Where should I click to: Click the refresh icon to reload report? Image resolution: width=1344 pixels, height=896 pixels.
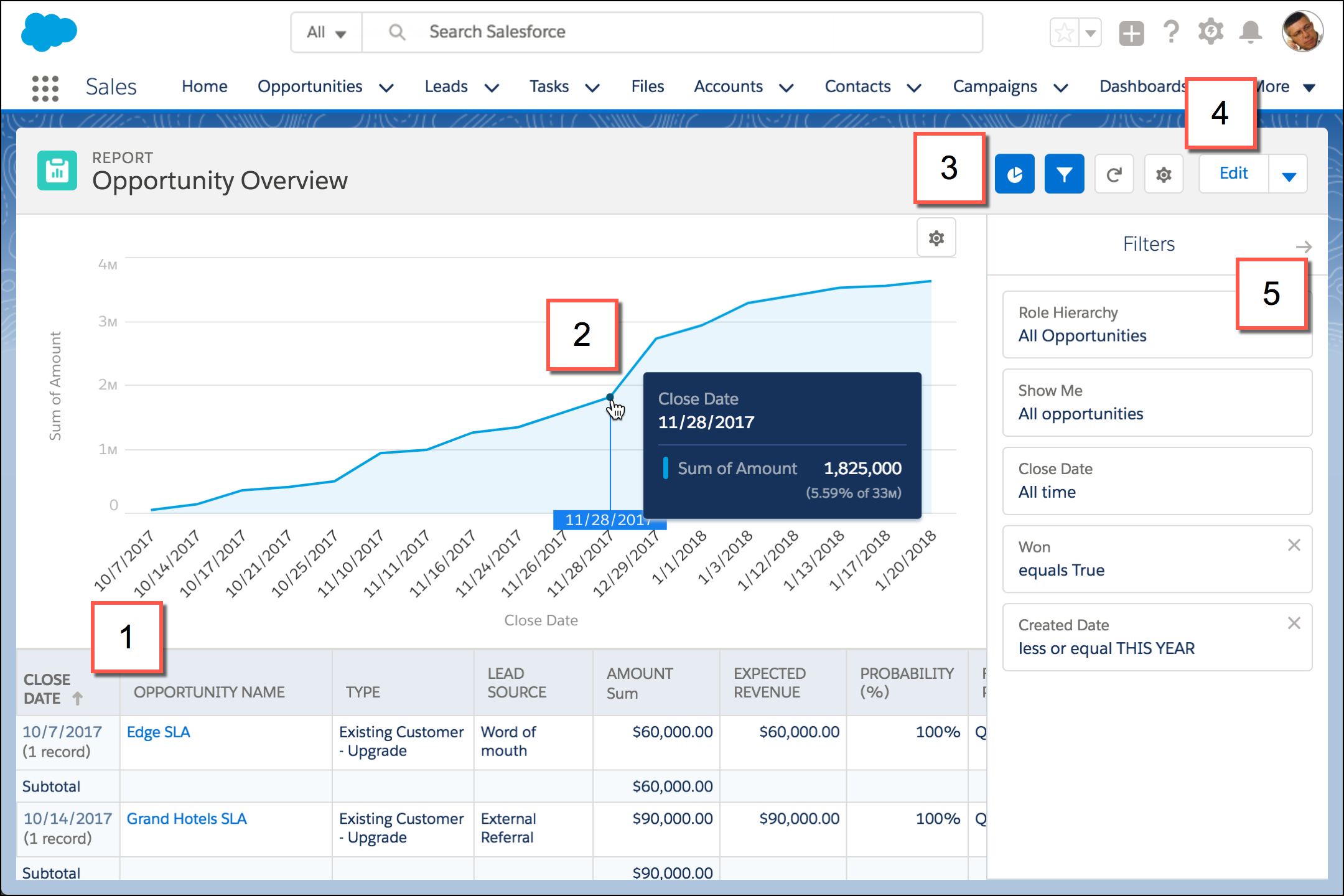1114,173
